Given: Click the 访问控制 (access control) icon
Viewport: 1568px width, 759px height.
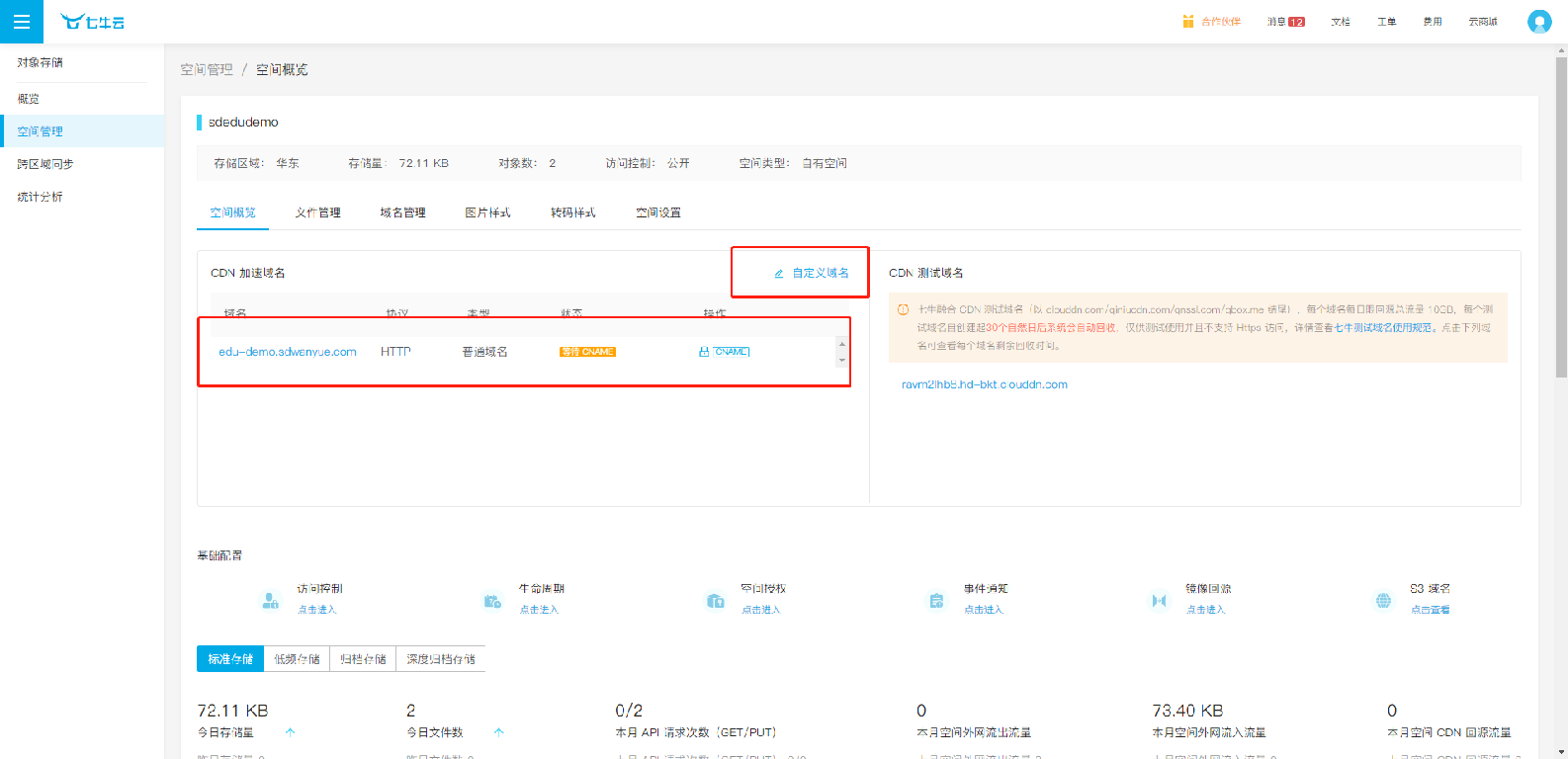Looking at the screenshot, I should pyautogui.click(x=270, y=600).
